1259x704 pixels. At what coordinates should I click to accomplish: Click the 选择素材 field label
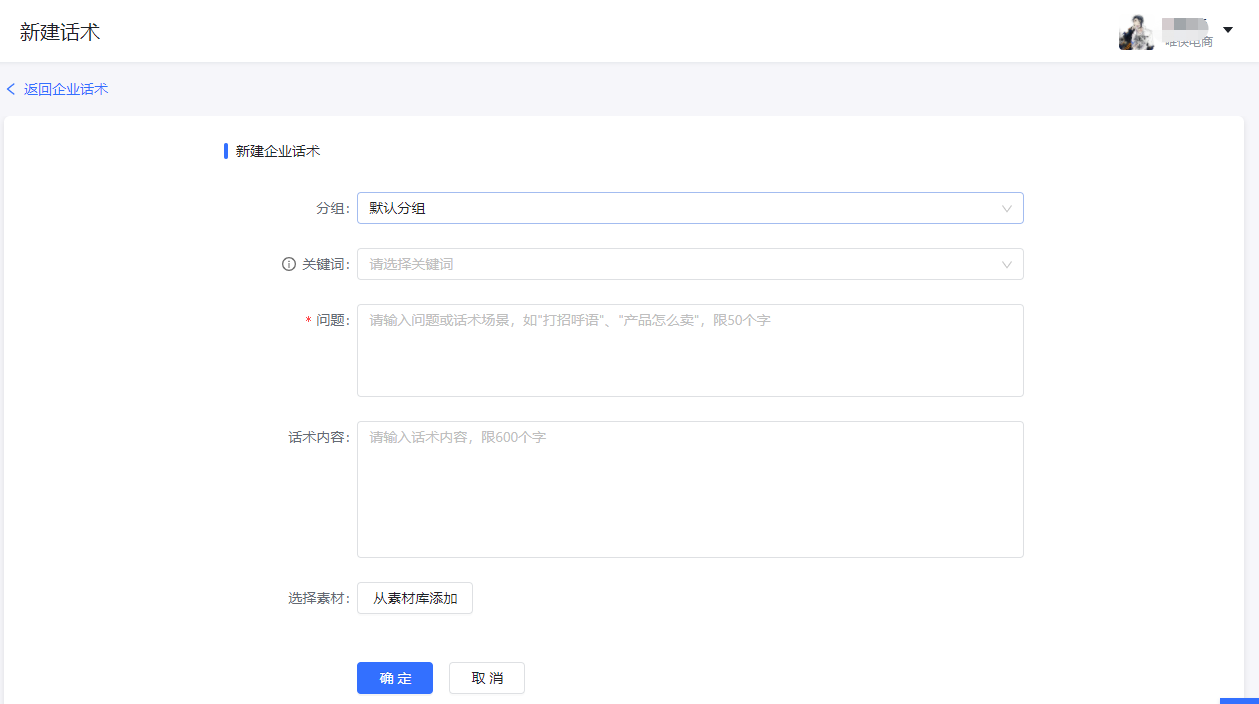[x=318, y=598]
